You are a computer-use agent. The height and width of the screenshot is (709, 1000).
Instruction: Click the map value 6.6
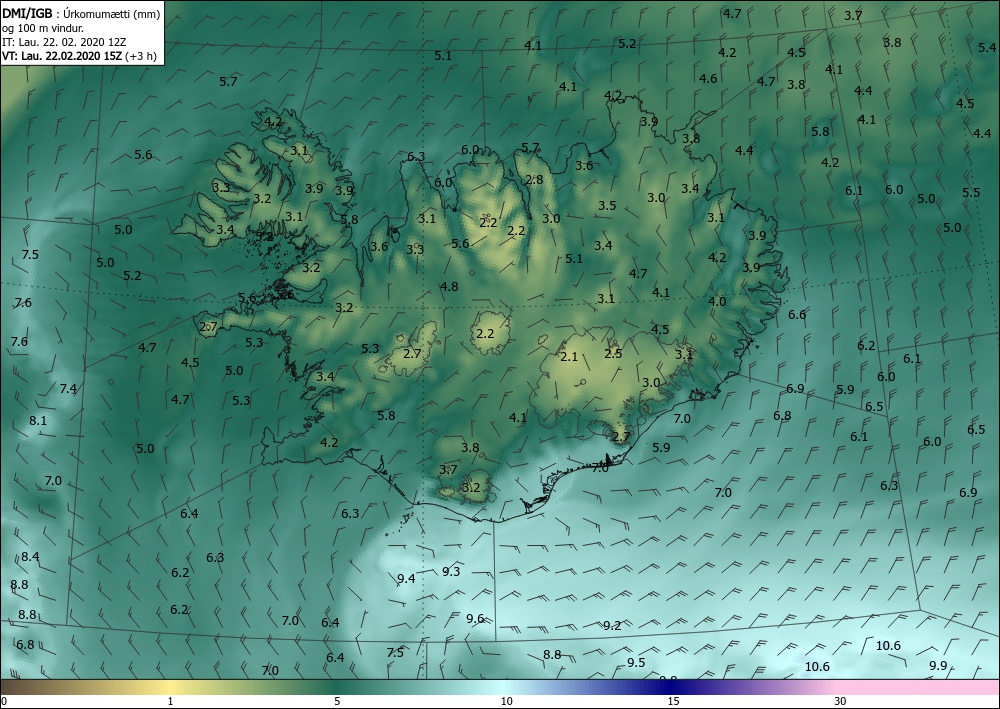797,314
